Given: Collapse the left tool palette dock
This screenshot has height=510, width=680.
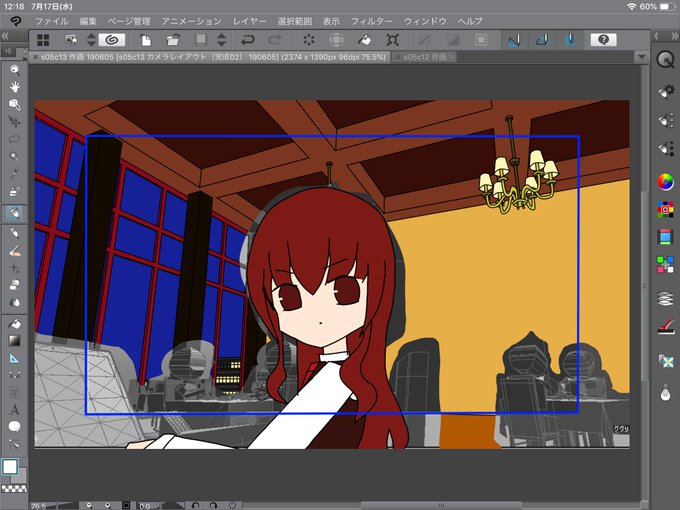Looking at the screenshot, I should pyautogui.click(x=5, y=36).
